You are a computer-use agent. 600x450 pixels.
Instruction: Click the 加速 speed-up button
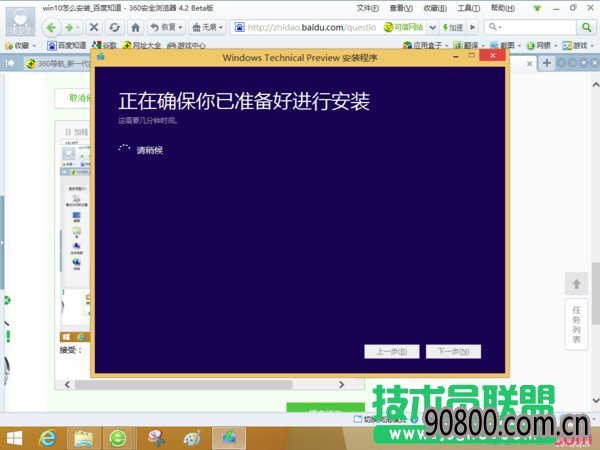point(453,28)
